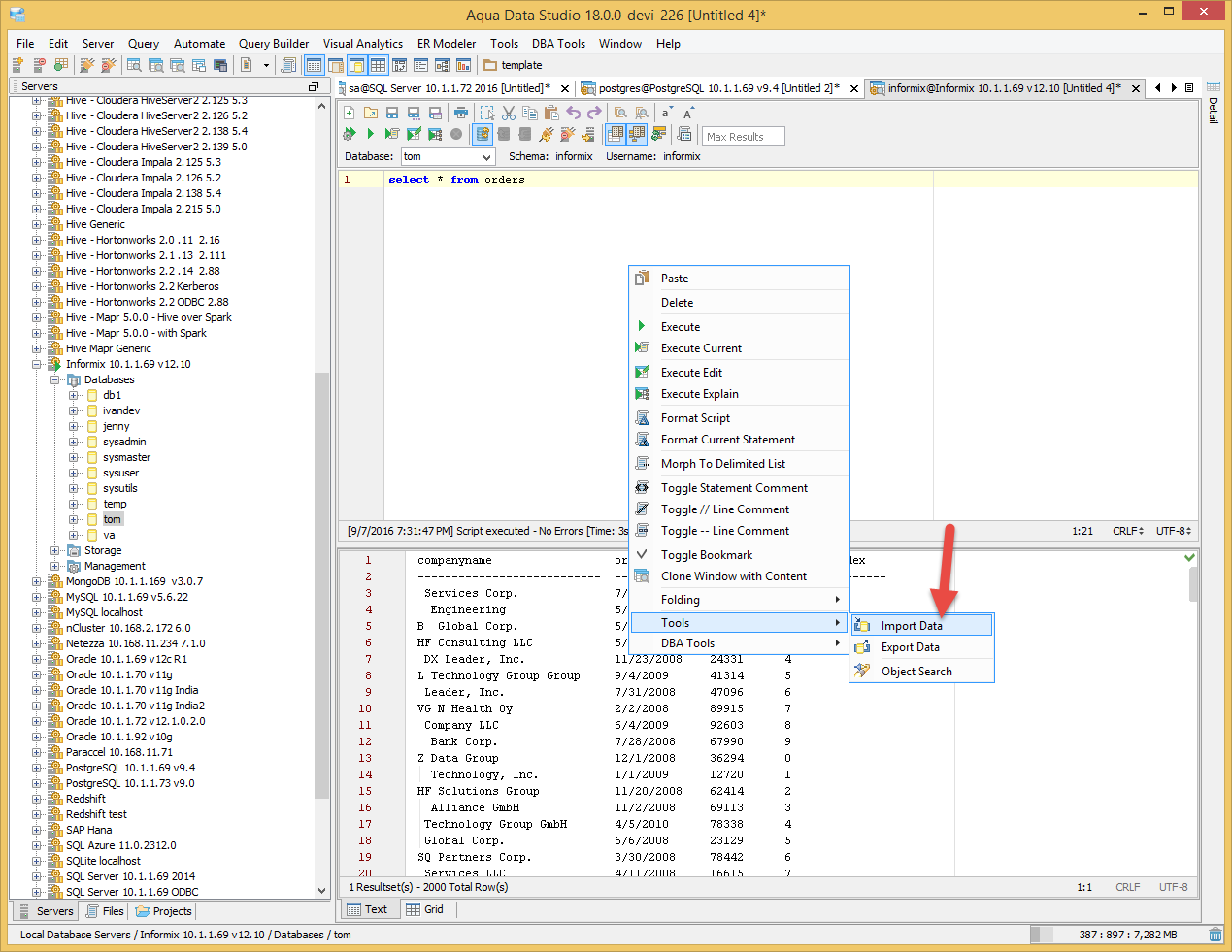
Task: Switch results to Grid view
Action: click(425, 909)
